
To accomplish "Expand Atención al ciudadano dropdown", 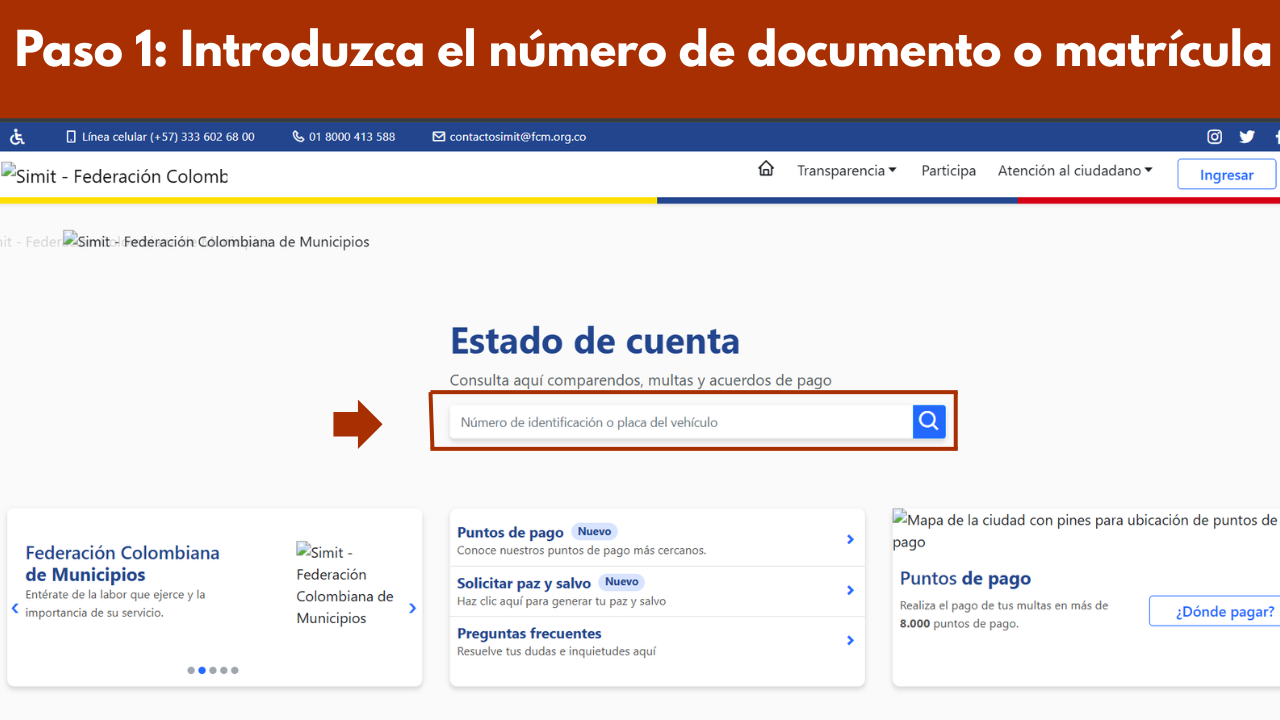I will click(x=1075, y=171).
